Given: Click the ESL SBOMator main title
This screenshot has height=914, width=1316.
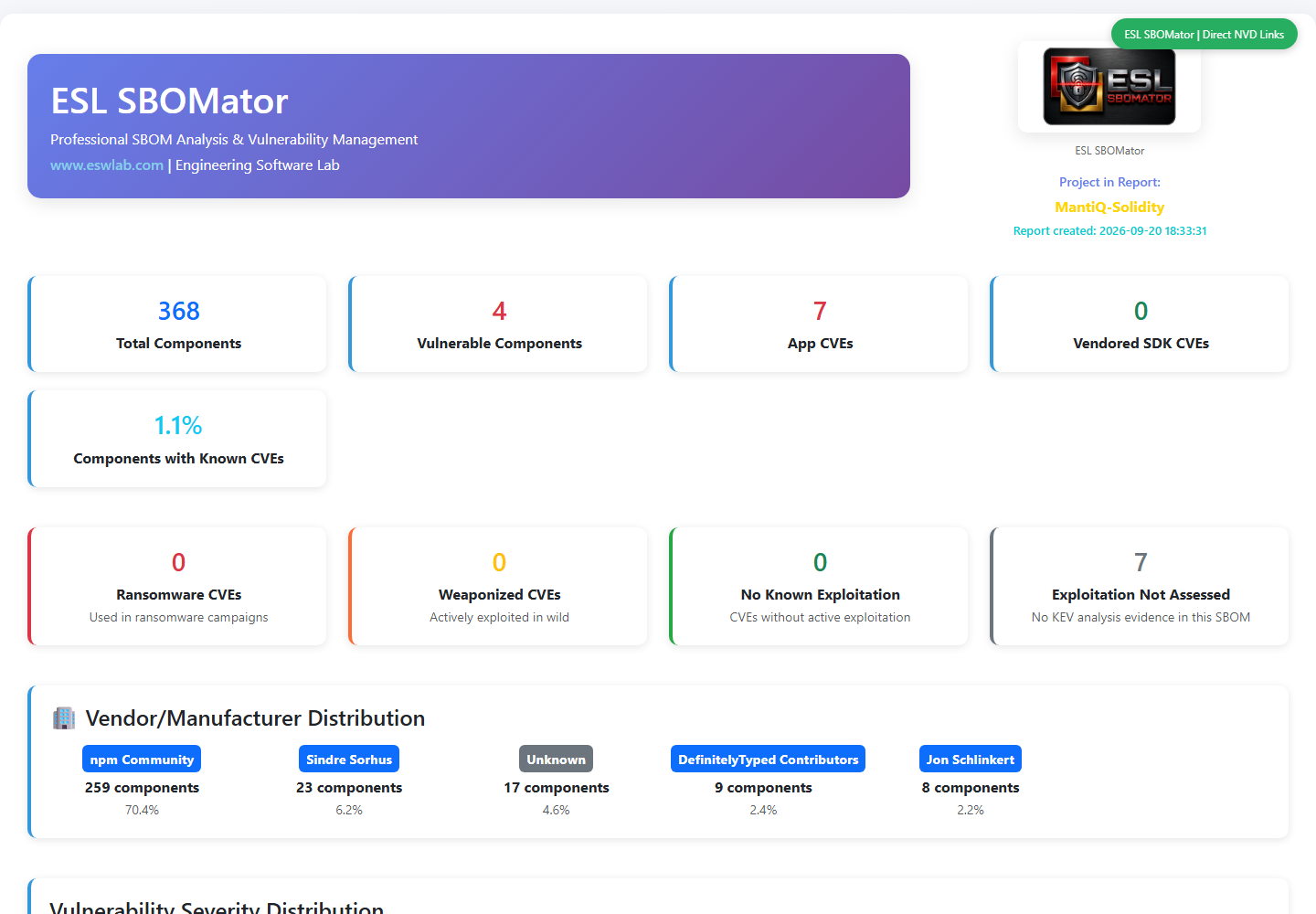Looking at the screenshot, I should click(x=169, y=101).
